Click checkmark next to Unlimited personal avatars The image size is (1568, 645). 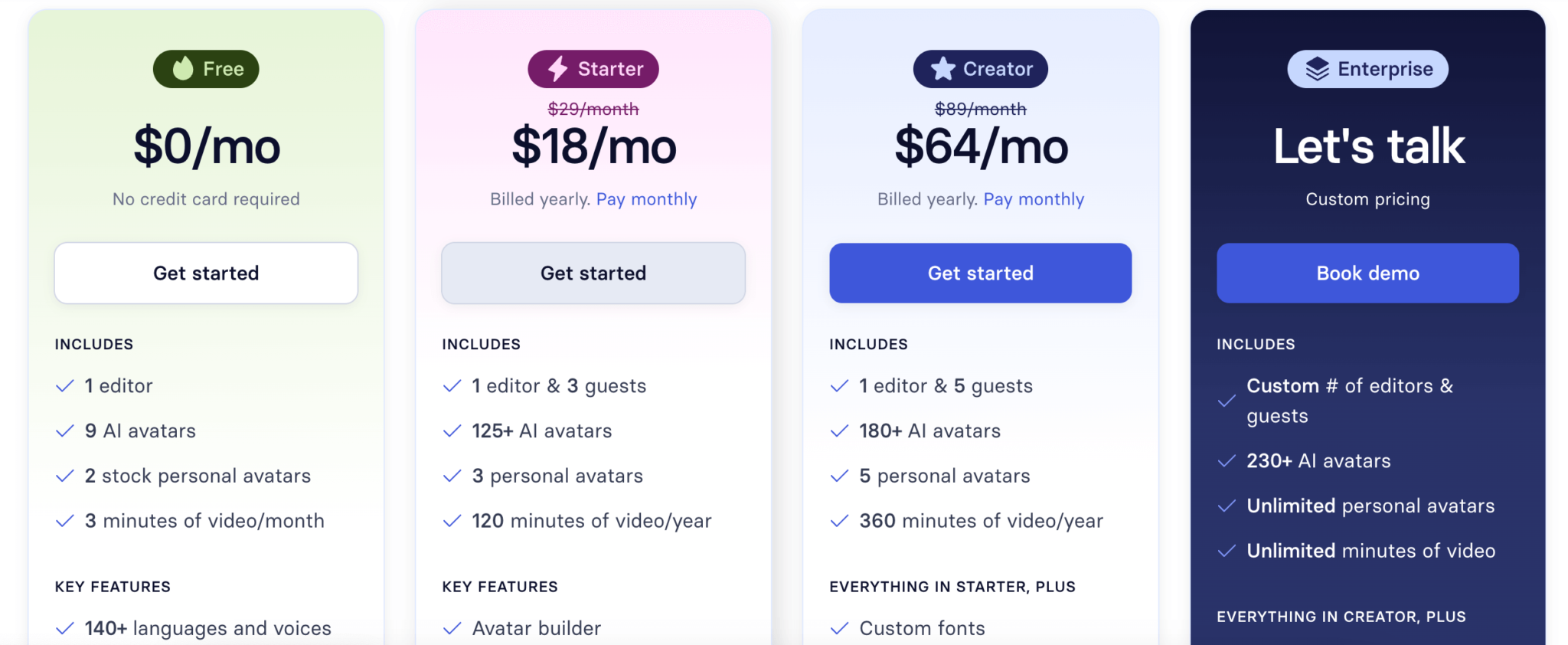pos(1227,506)
